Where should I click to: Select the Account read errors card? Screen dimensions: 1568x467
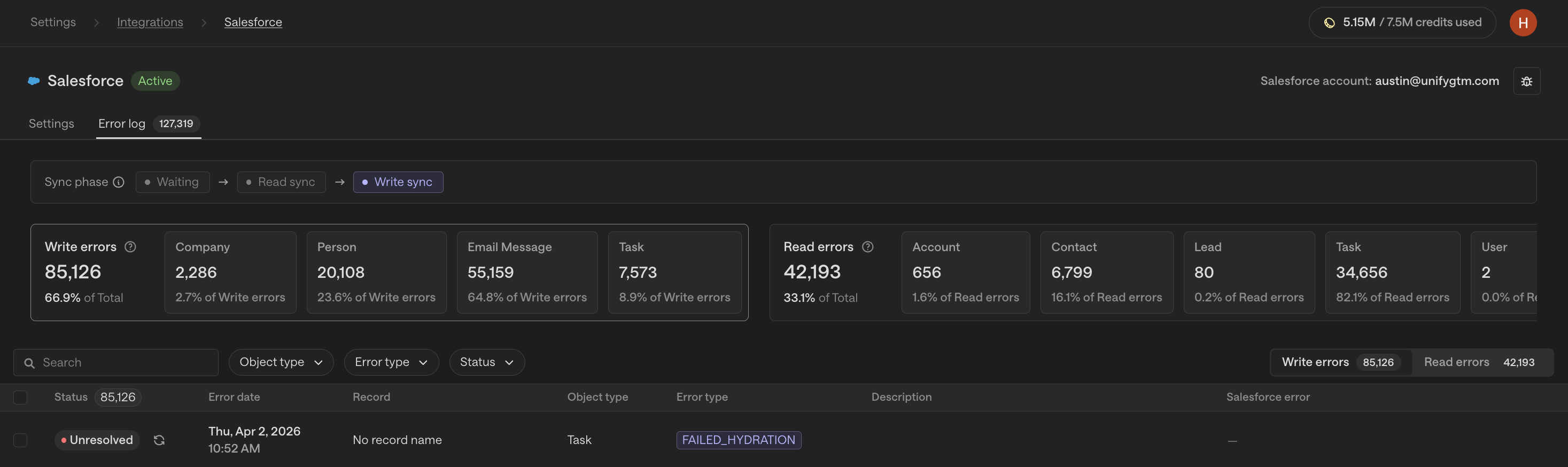(x=965, y=272)
